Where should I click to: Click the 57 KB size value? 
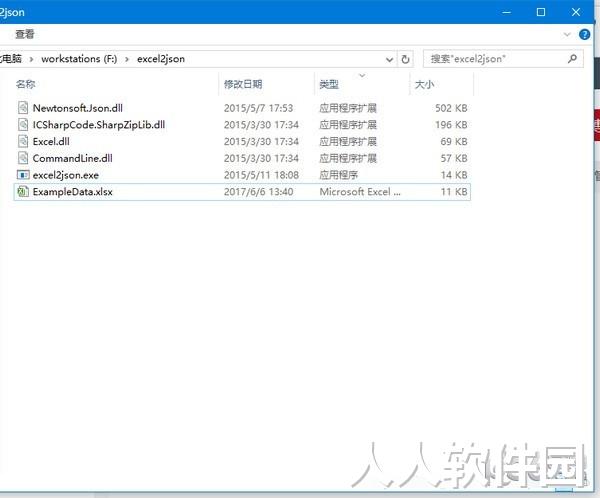click(454, 158)
